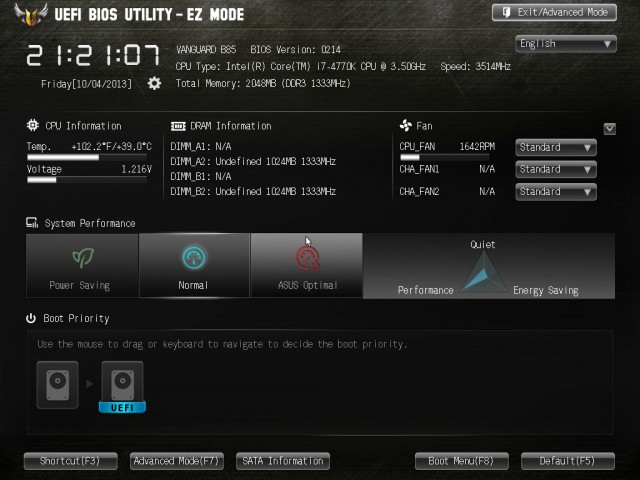The image size is (640, 480).
Task: Click the Total Memory 2048MB text
Action: pos(263,84)
